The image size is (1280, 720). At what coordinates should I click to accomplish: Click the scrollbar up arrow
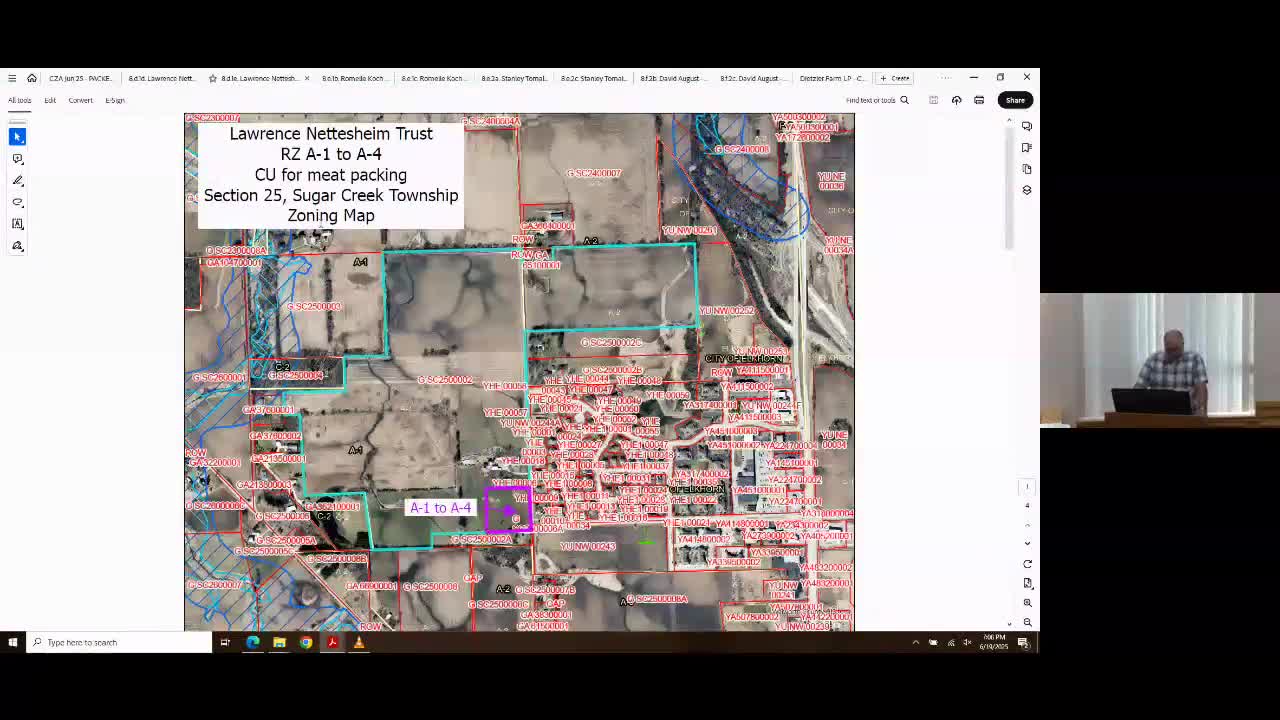[x=1009, y=121]
